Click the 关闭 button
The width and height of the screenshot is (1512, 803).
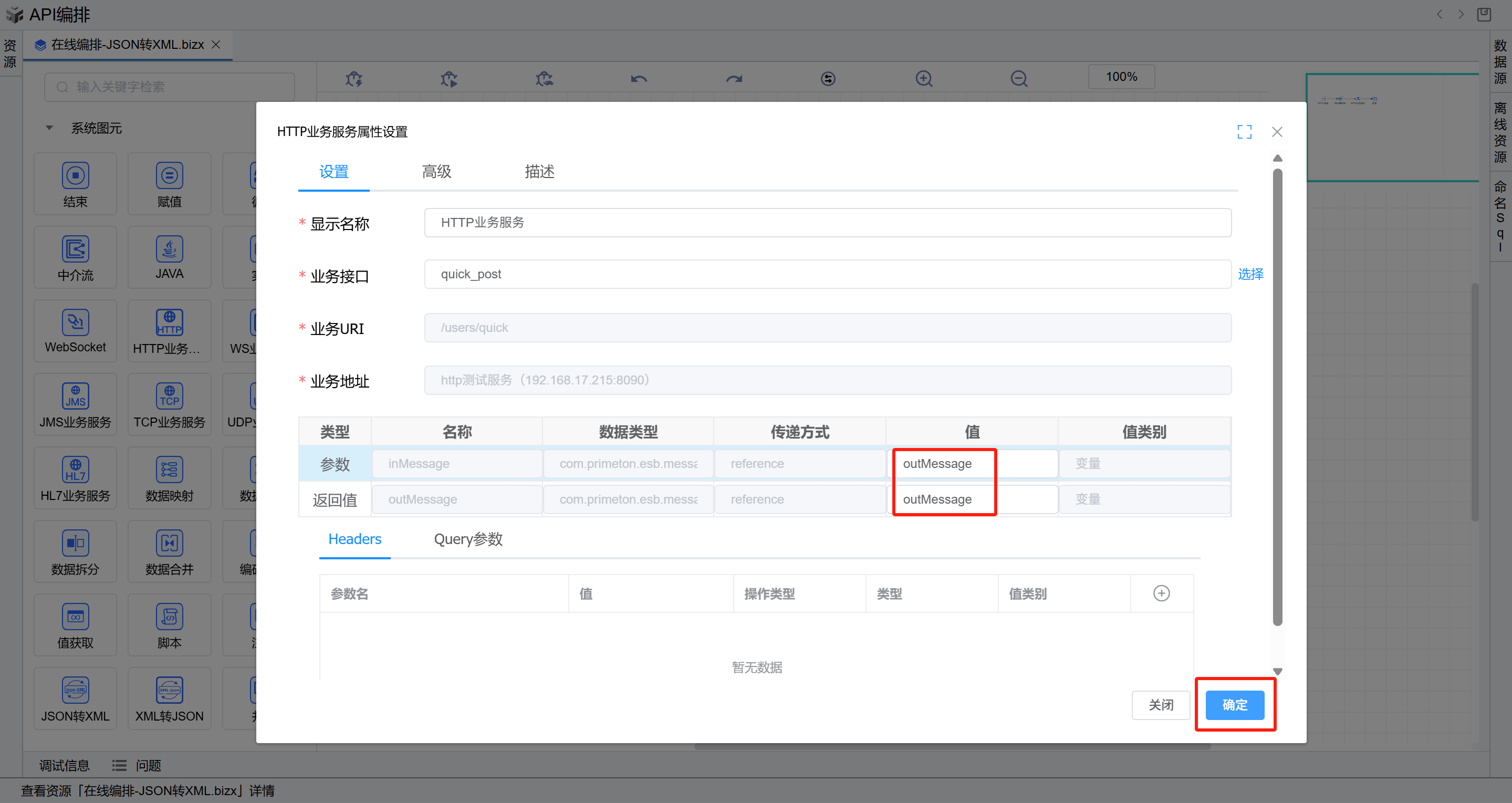(x=1161, y=704)
